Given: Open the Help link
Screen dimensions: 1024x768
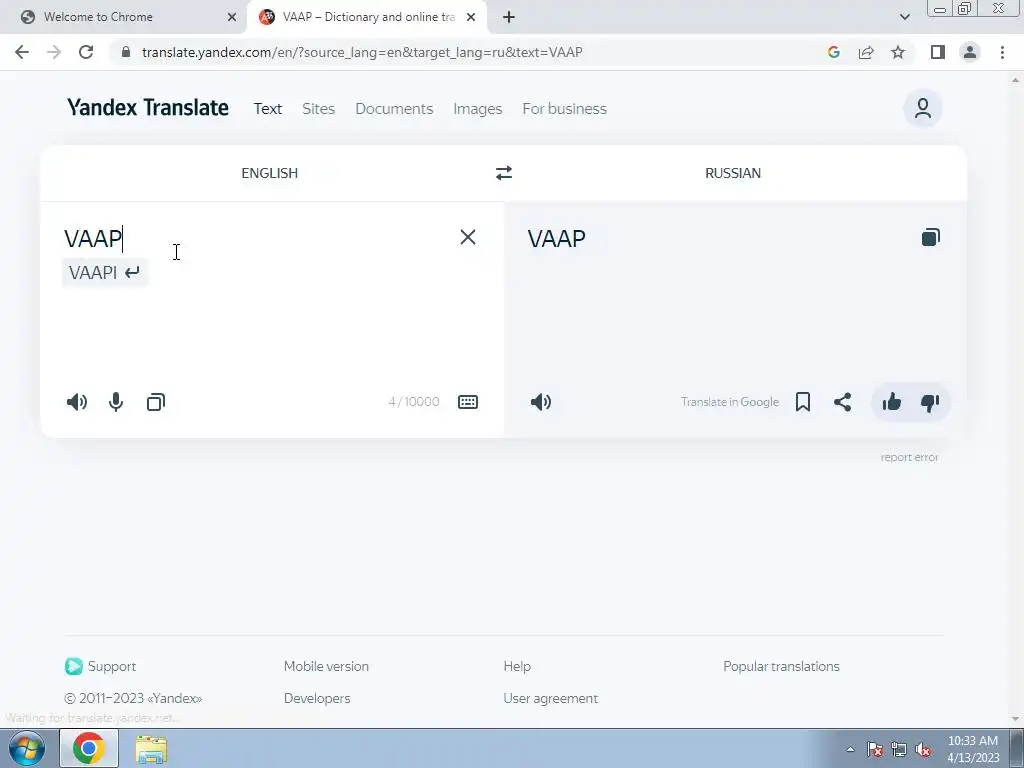Looking at the screenshot, I should click(x=517, y=666).
